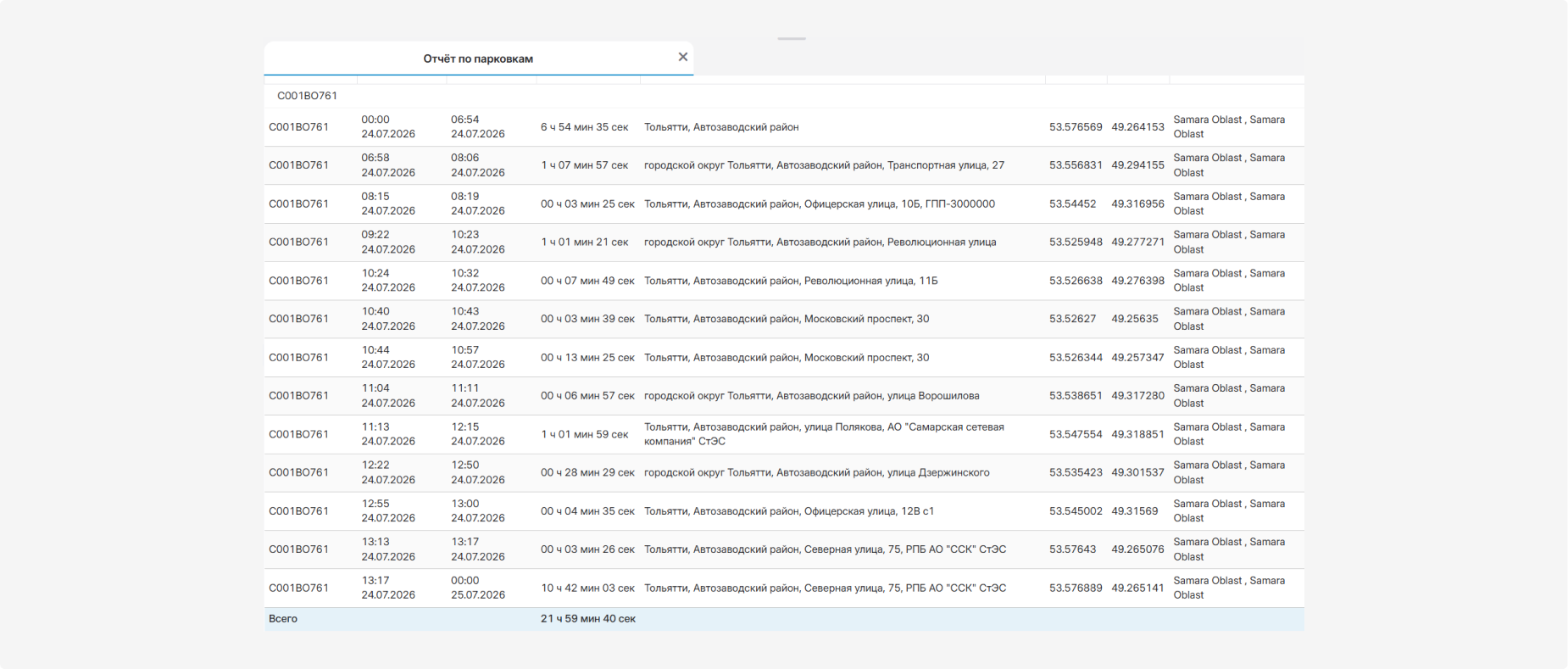Click address ending with Революционная улица
This screenshot has width=1568, height=669.
coord(820,243)
